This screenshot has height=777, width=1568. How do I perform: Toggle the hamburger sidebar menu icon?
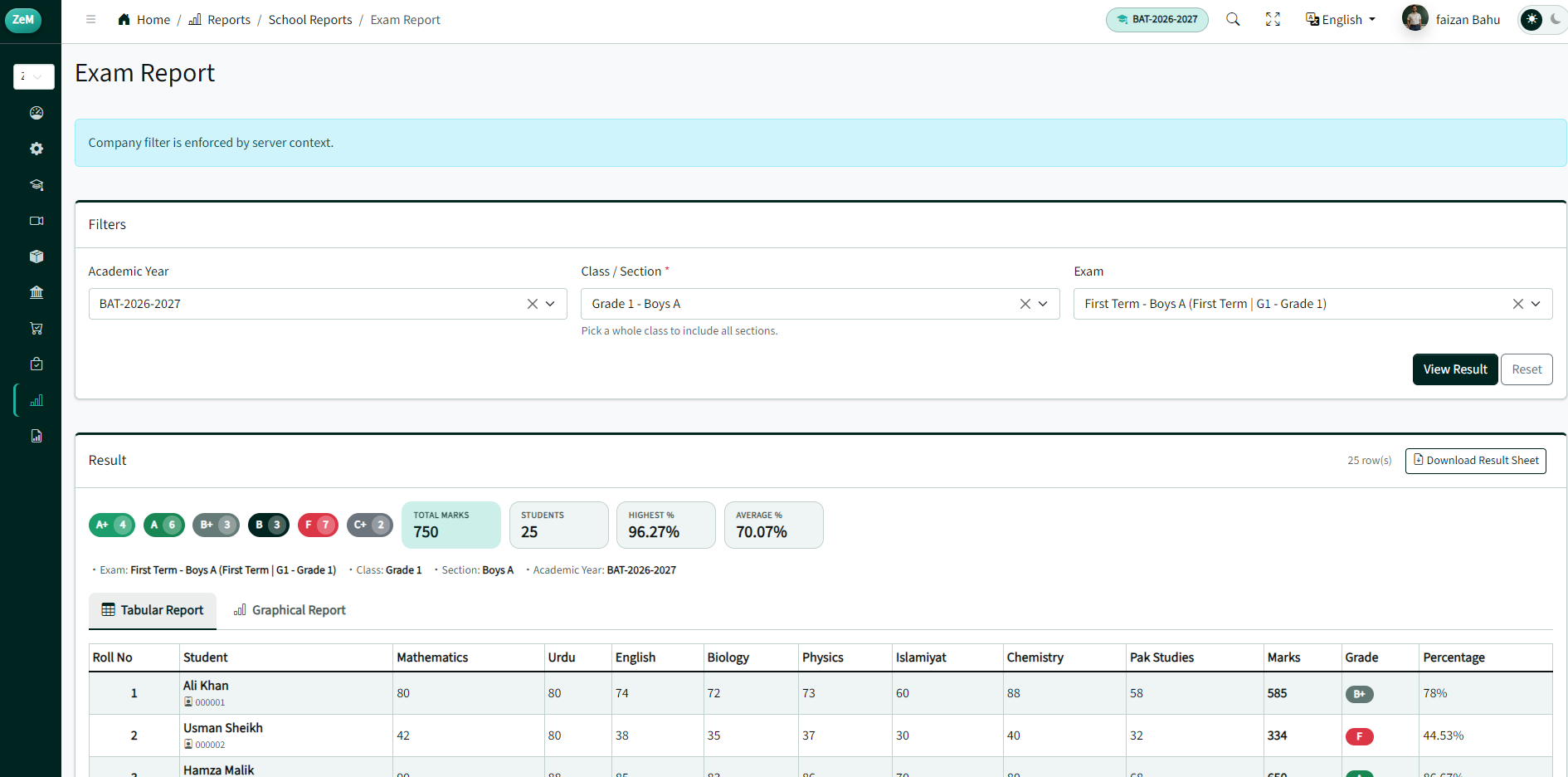[91, 20]
